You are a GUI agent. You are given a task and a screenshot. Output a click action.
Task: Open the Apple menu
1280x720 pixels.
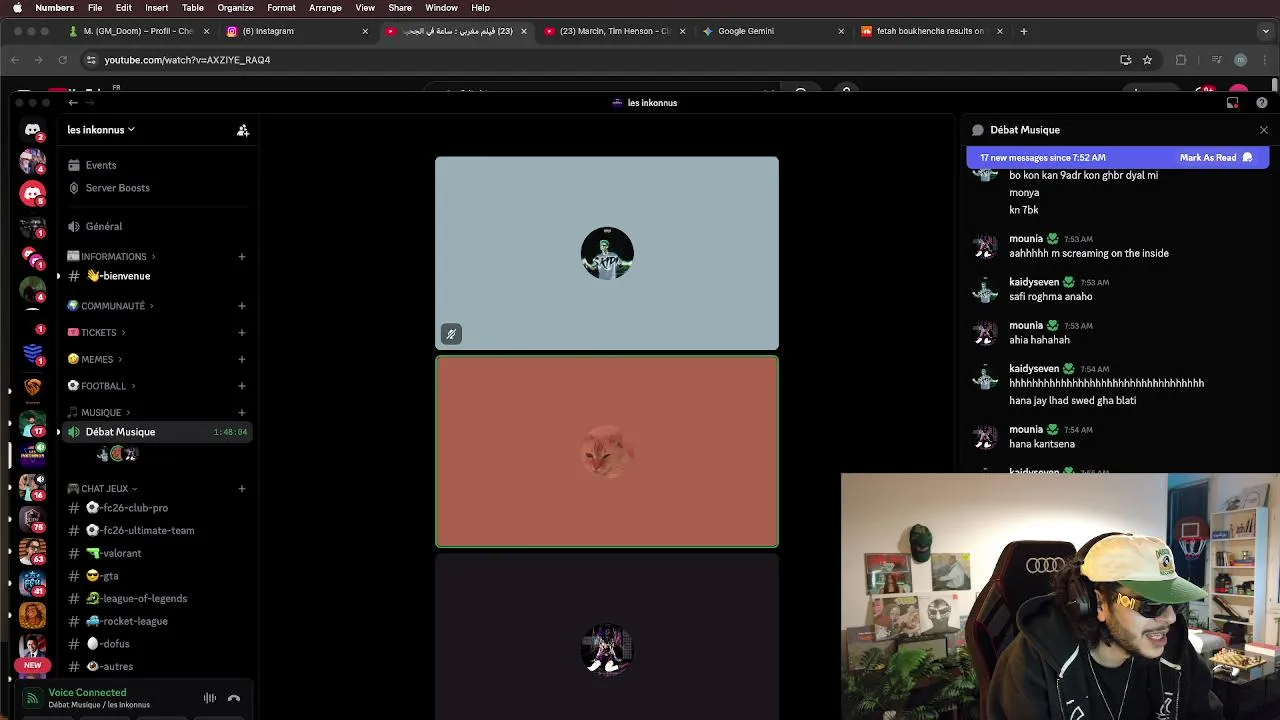click(17, 7)
